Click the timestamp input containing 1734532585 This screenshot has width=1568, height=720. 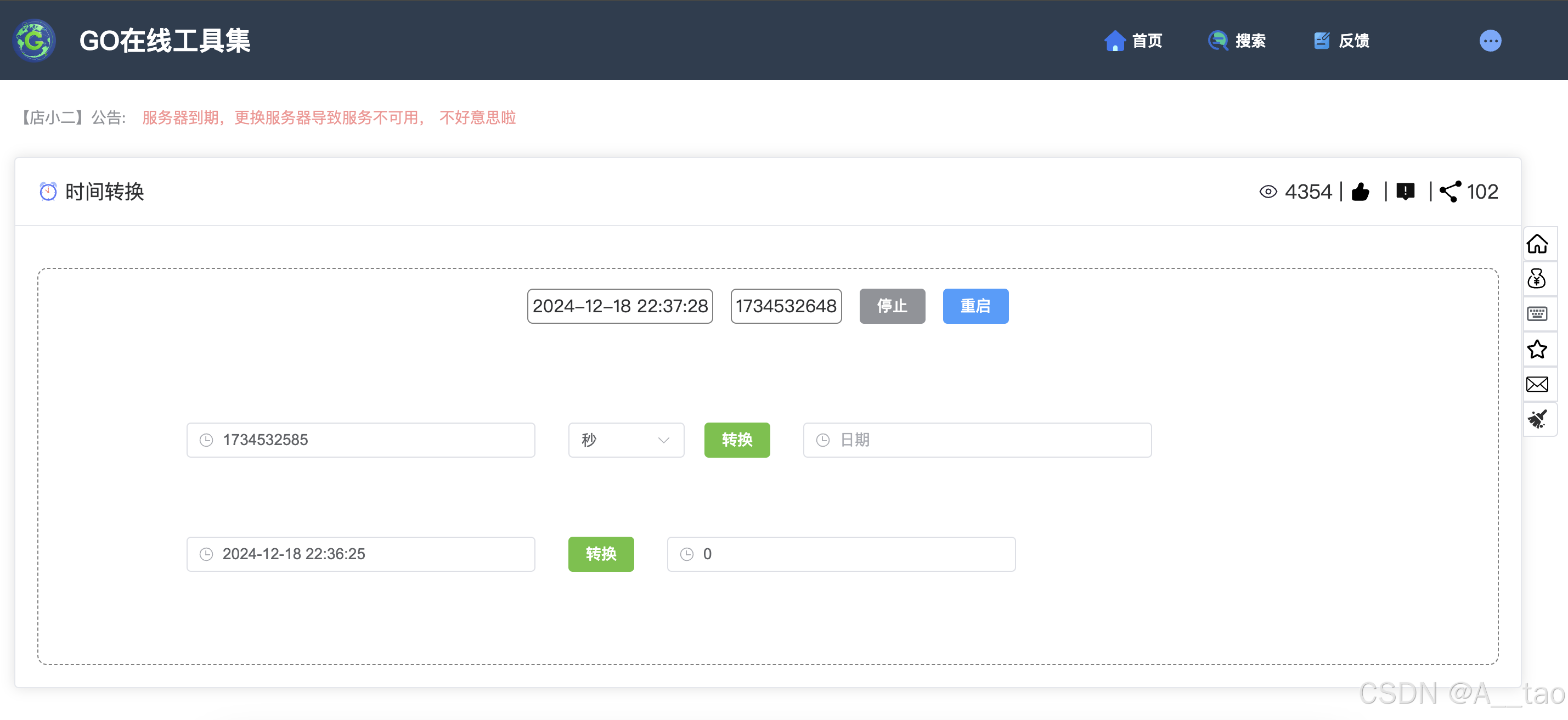[x=360, y=440]
